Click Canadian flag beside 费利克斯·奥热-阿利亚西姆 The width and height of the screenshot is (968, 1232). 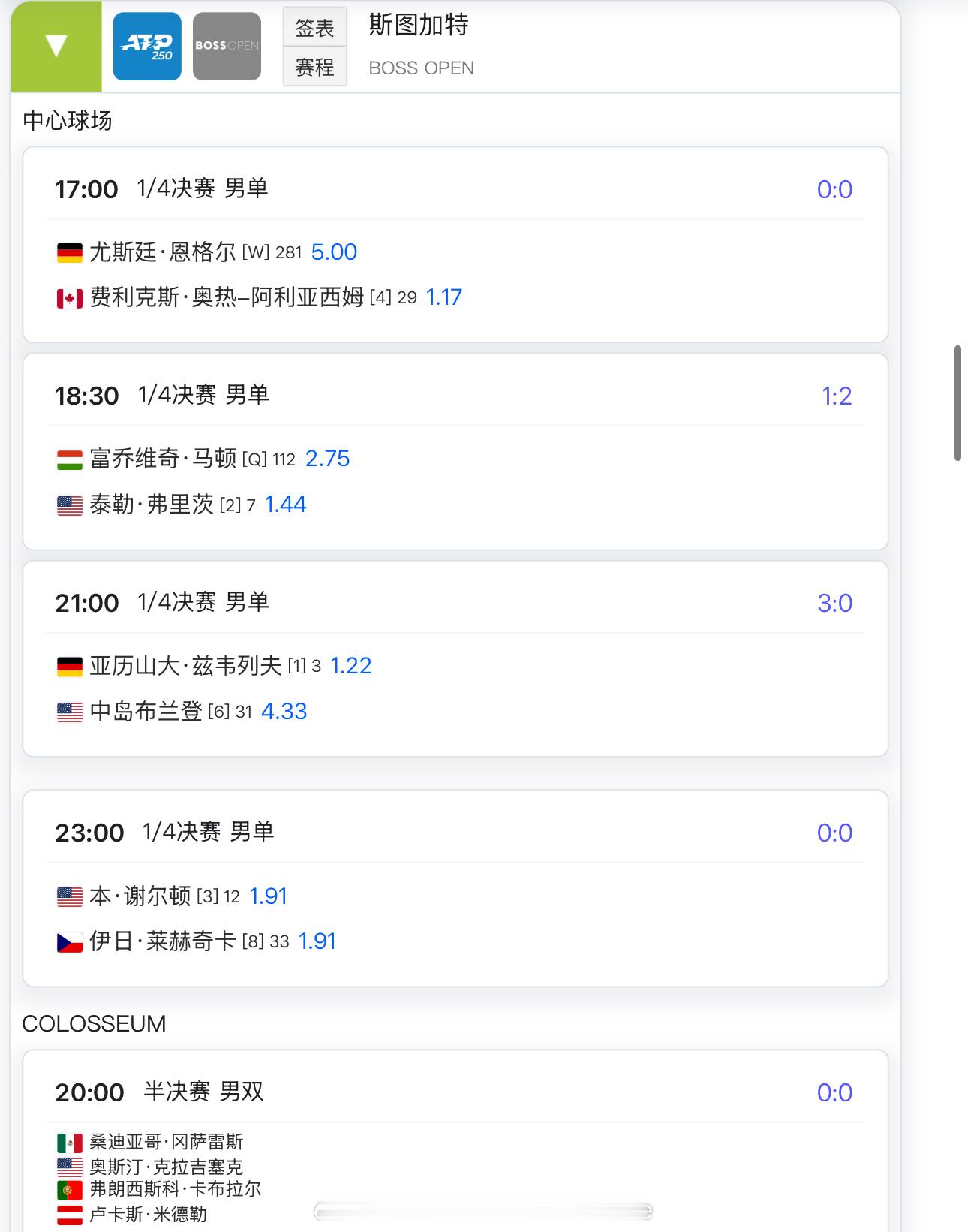click(x=70, y=299)
